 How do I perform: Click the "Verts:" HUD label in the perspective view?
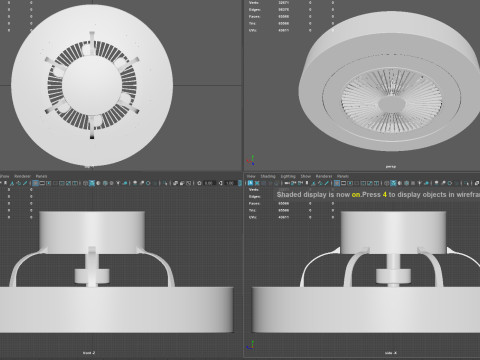[254, 3]
